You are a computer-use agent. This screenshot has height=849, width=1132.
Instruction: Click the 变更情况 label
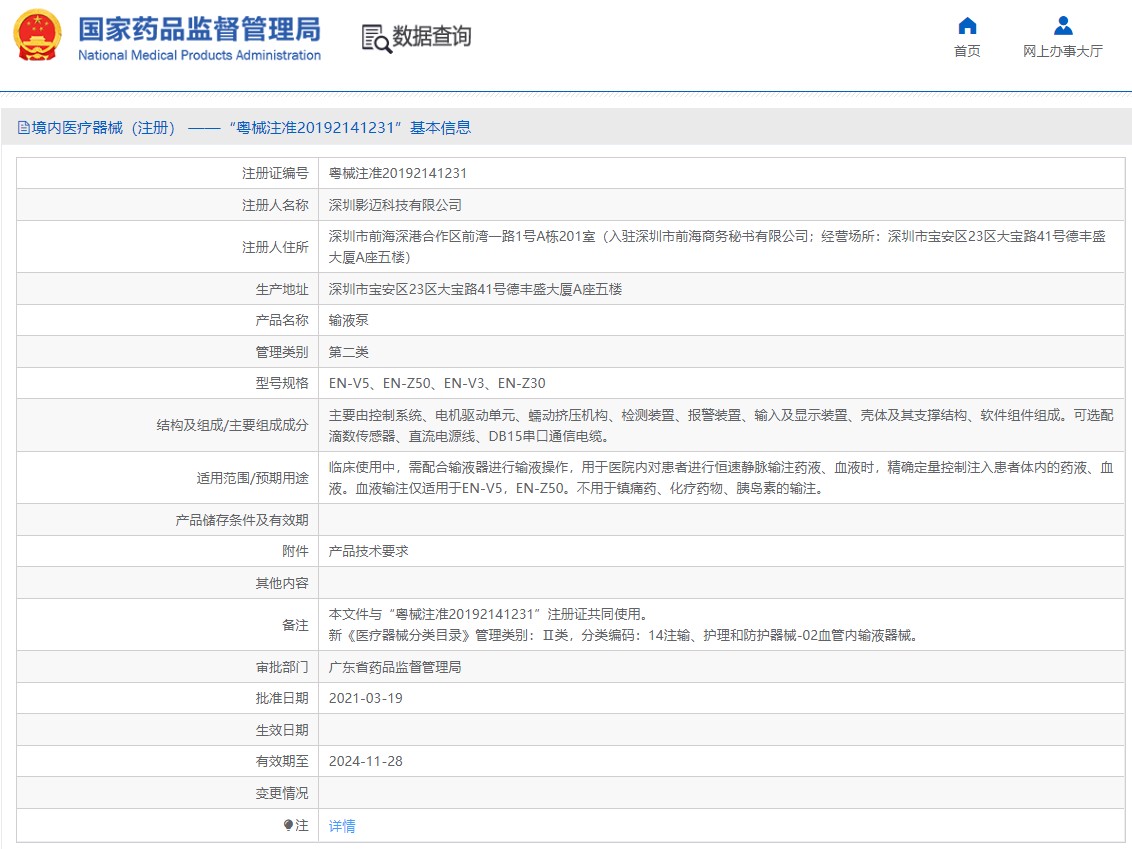click(x=282, y=793)
